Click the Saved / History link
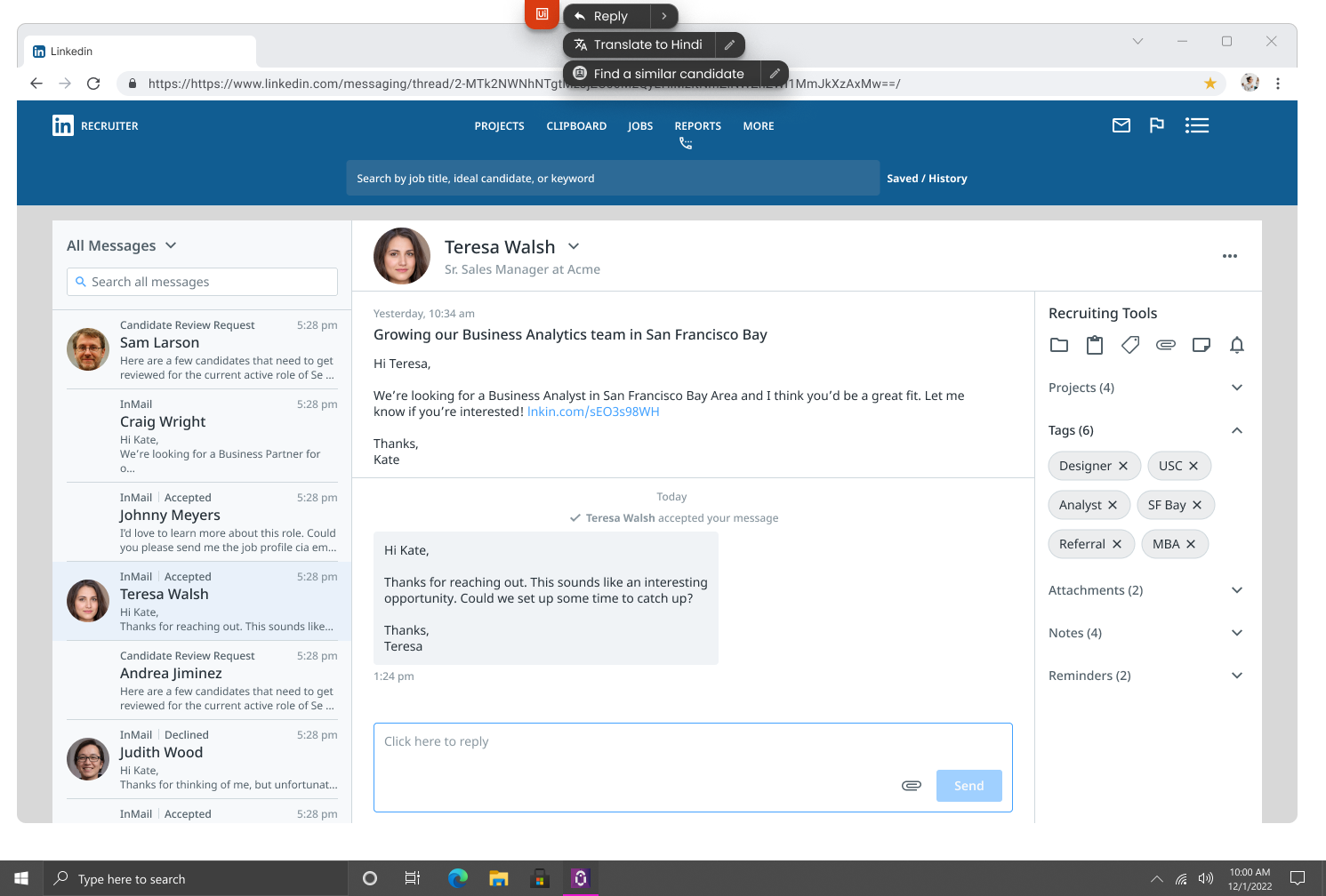 coord(927,179)
